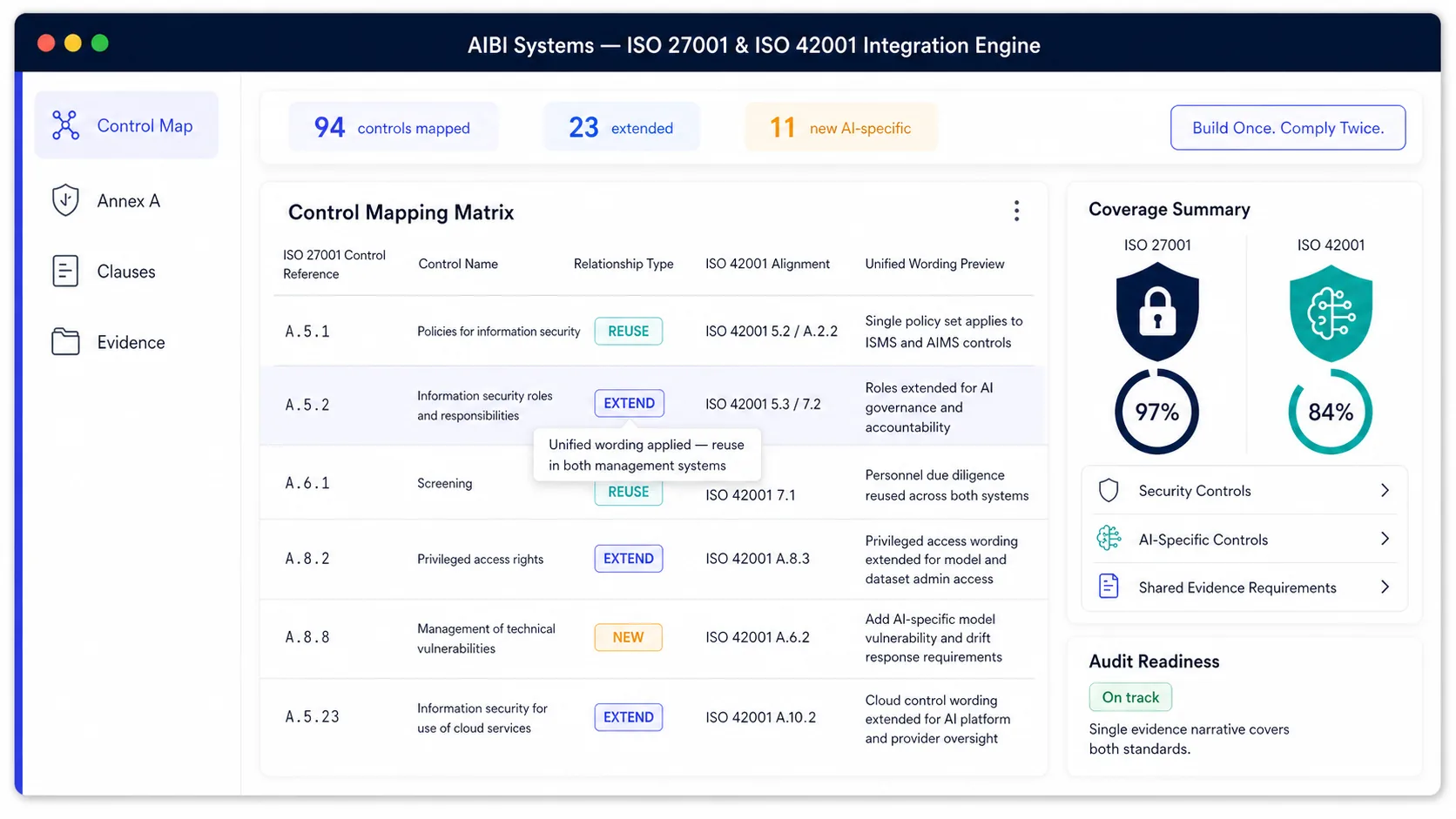Image resolution: width=1456 pixels, height=819 pixels.
Task: Click the EXTEND badge for Privileged access rights
Action: pyautogui.click(x=629, y=559)
